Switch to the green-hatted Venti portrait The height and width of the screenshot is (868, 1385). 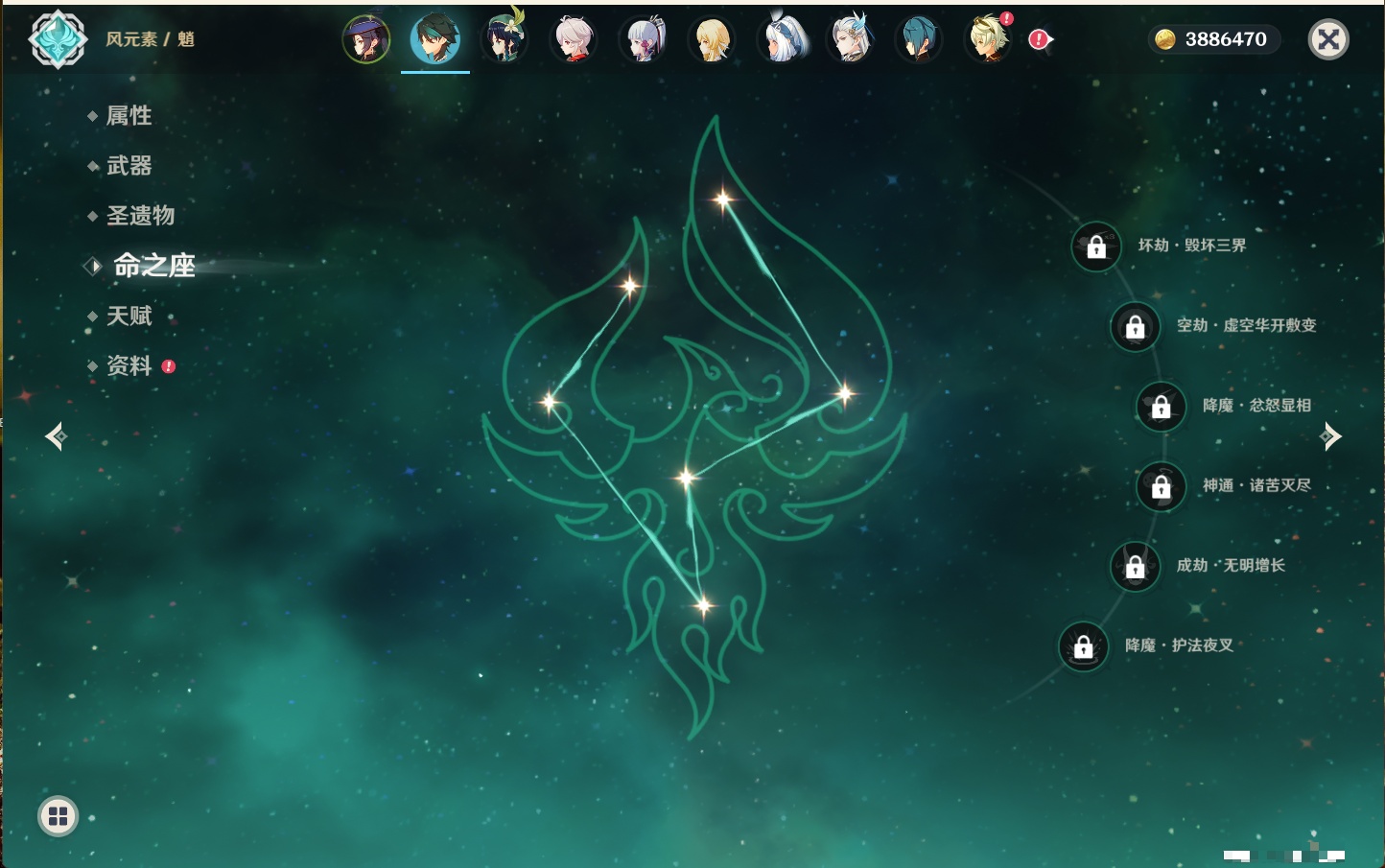tap(505, 37)
